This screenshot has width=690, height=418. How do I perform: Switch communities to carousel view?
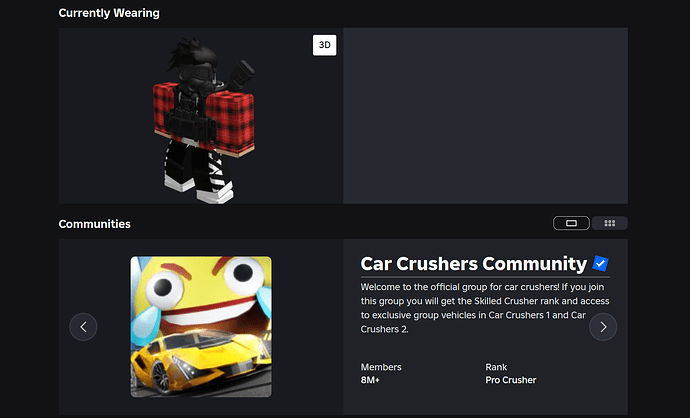tap(571, 223)
